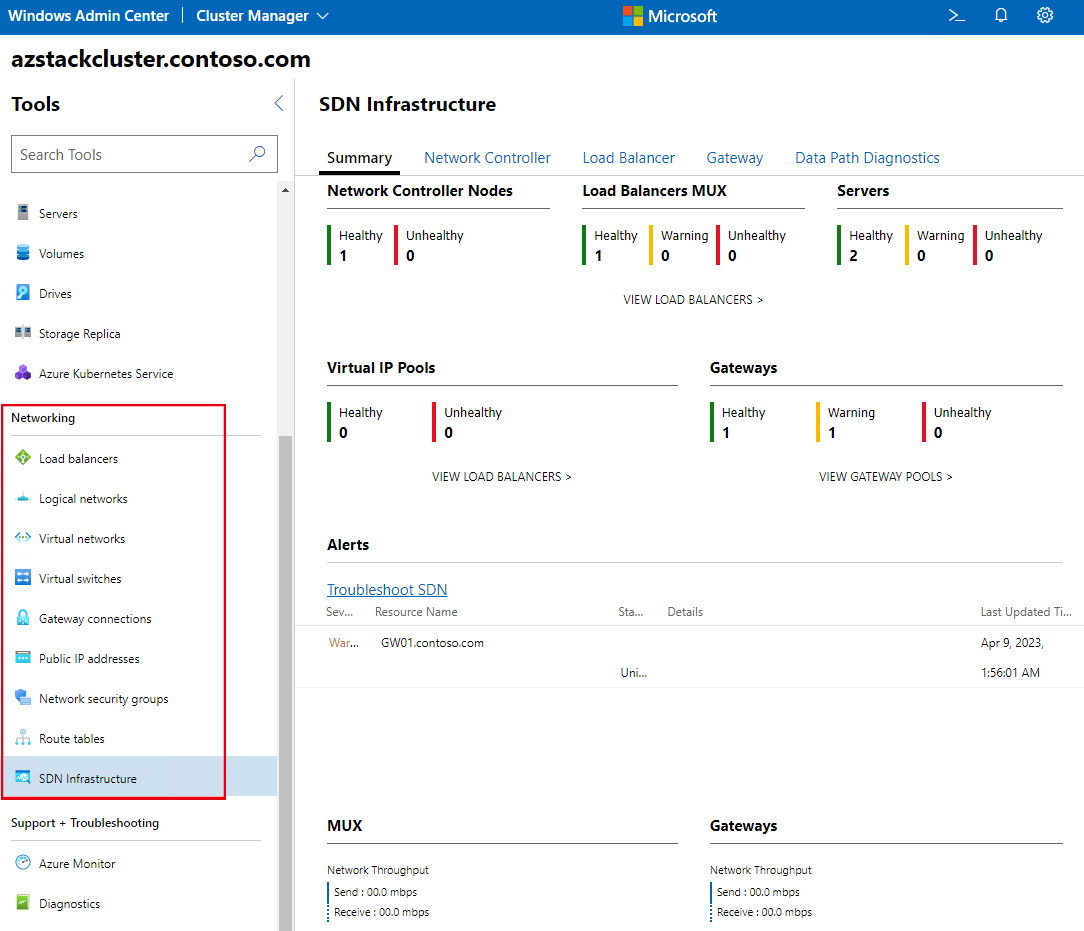
Task: Focus the Search Tools input field
Action: [144, 154]
